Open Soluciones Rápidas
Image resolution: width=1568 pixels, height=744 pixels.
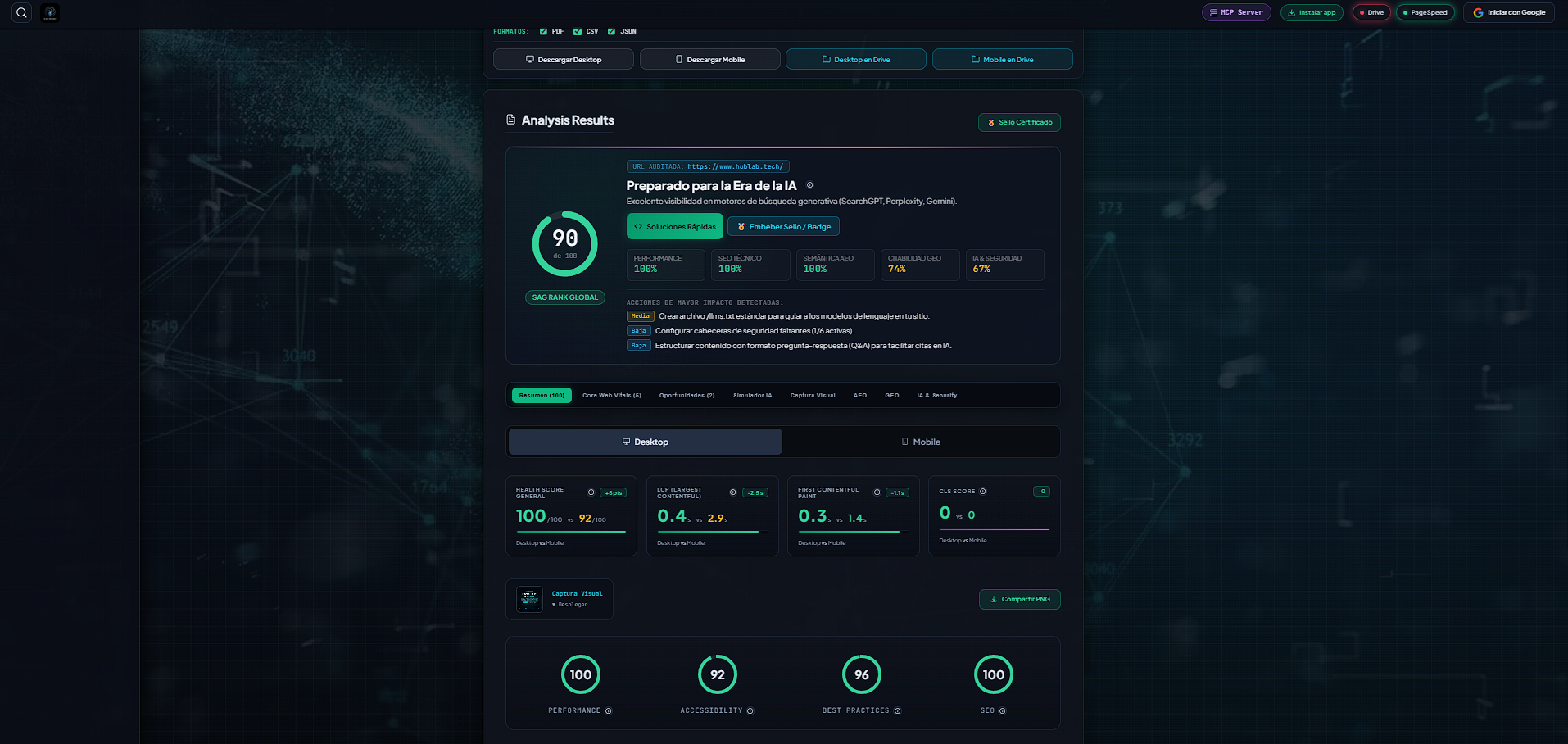coord(675,226)
